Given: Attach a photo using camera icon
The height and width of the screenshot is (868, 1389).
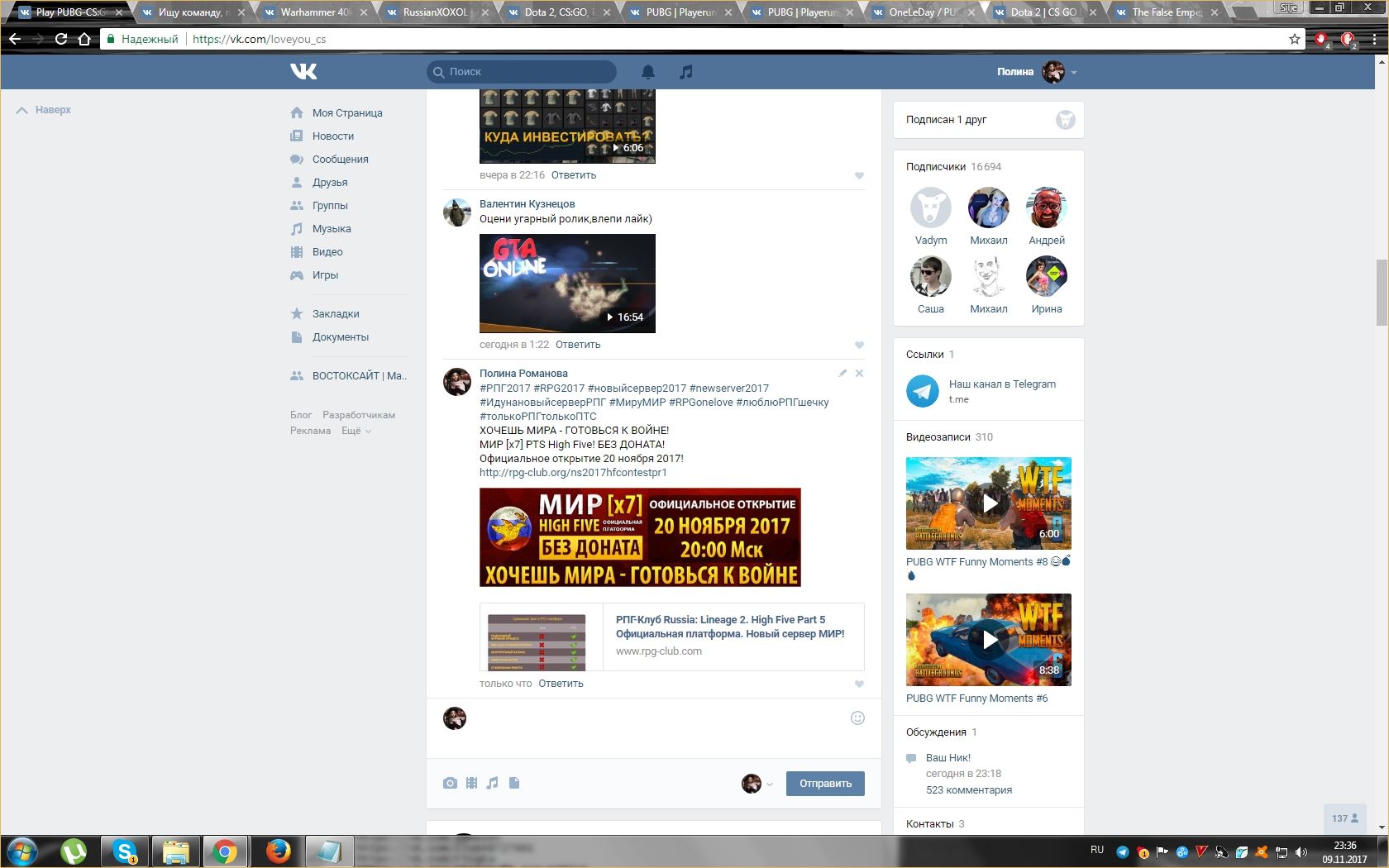Looking at the screenshot, I should click(x=450, y=783).
